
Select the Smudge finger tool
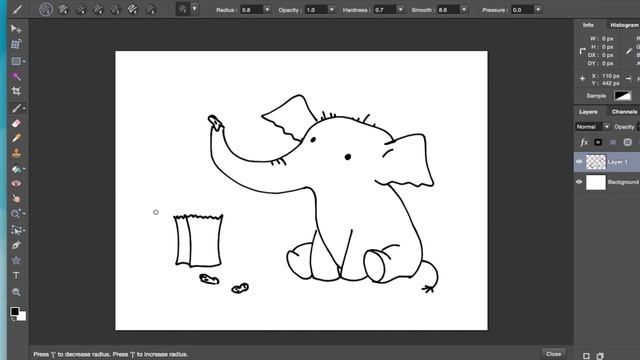point(16,198)
